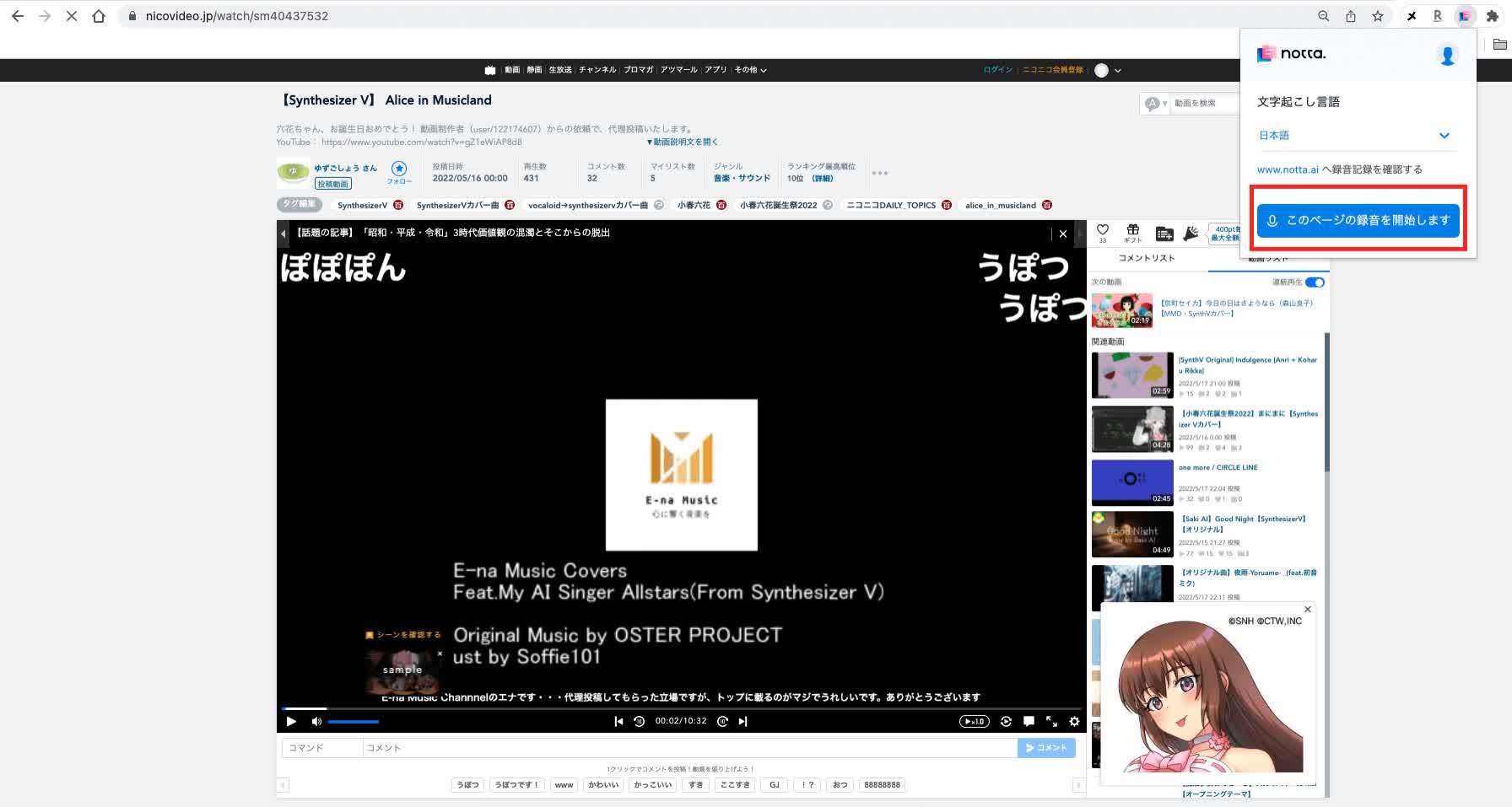Viewport: 1512px width, 807px height.
Task: Open the ニコニコ会員登録 registration link
Action: (1052, 70)
